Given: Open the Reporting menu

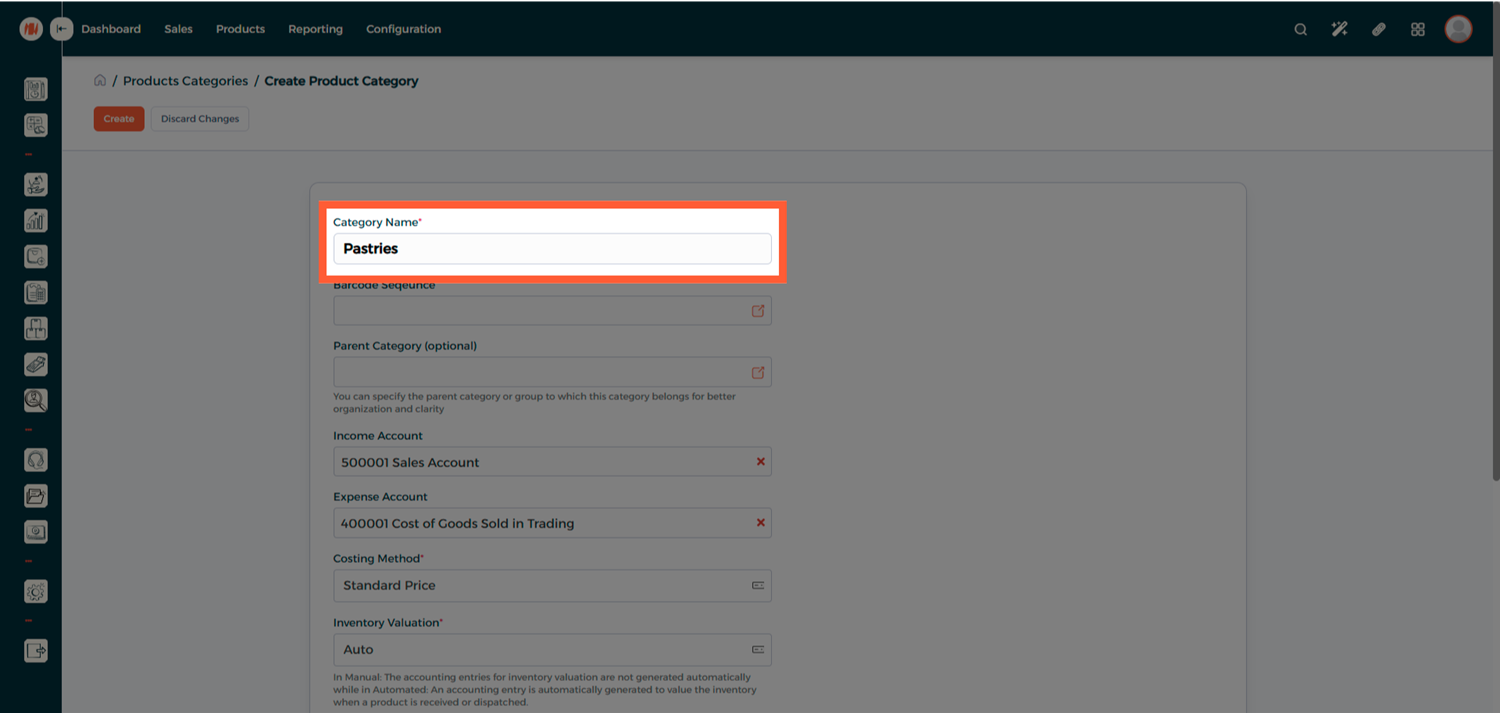Looking at the screenshot, I should click(x=315, y=29).
